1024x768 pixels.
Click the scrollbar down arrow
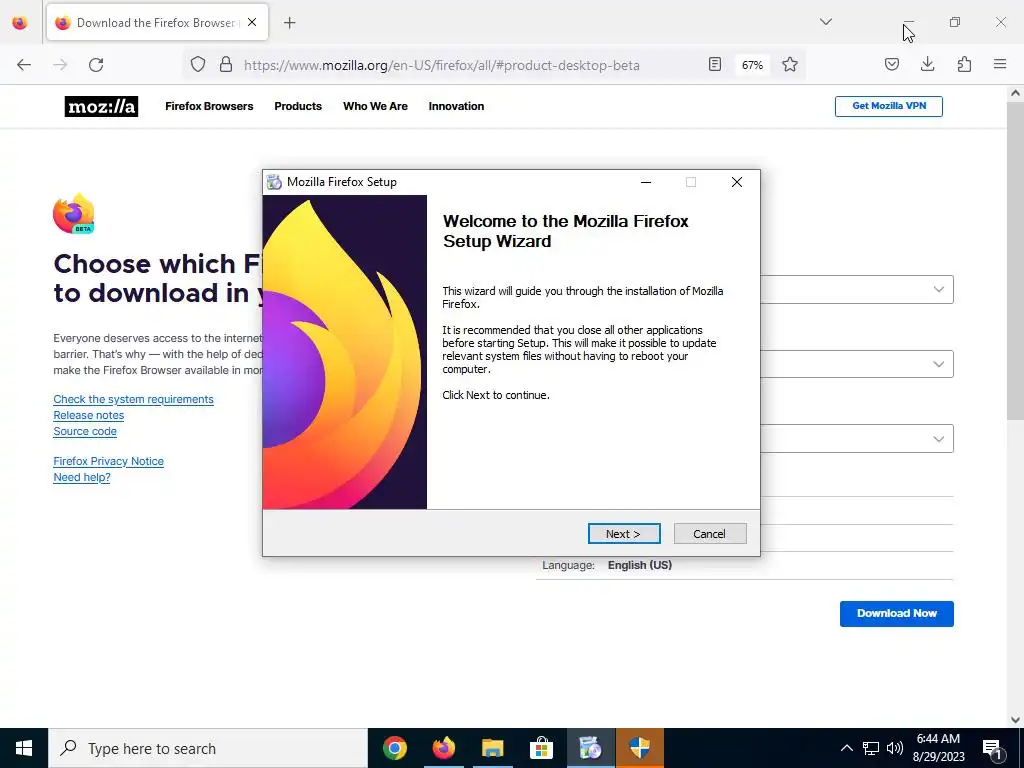[1015, 720]
